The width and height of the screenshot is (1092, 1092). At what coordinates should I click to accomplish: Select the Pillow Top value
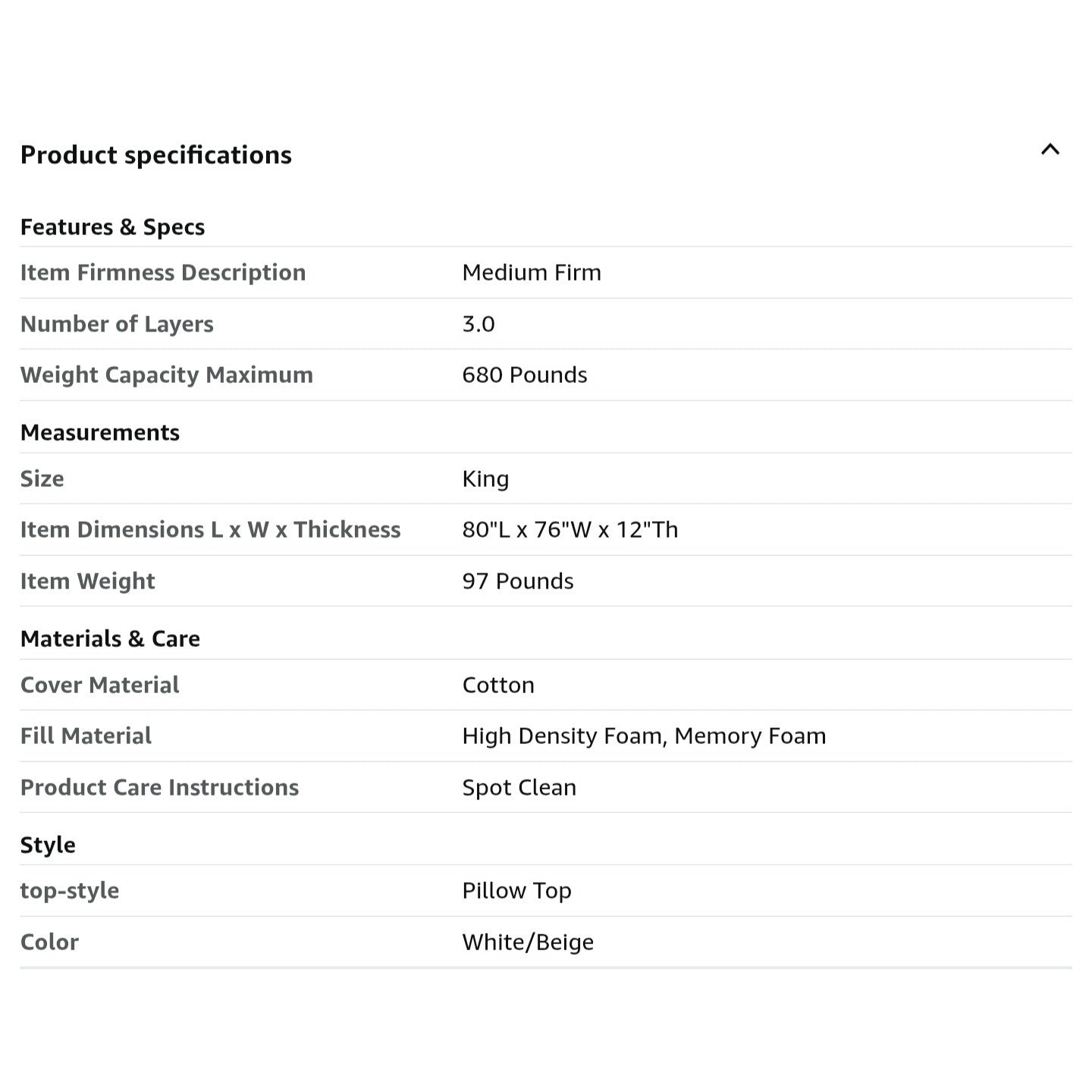click(x=516, y=890)
